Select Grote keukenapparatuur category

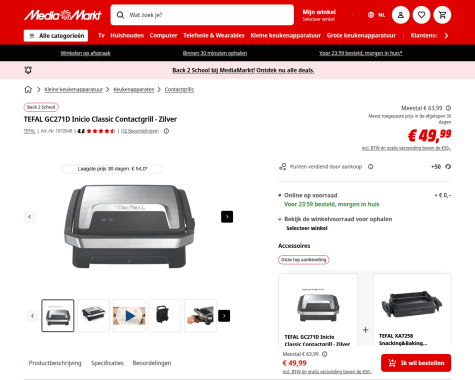click(361, 36)
